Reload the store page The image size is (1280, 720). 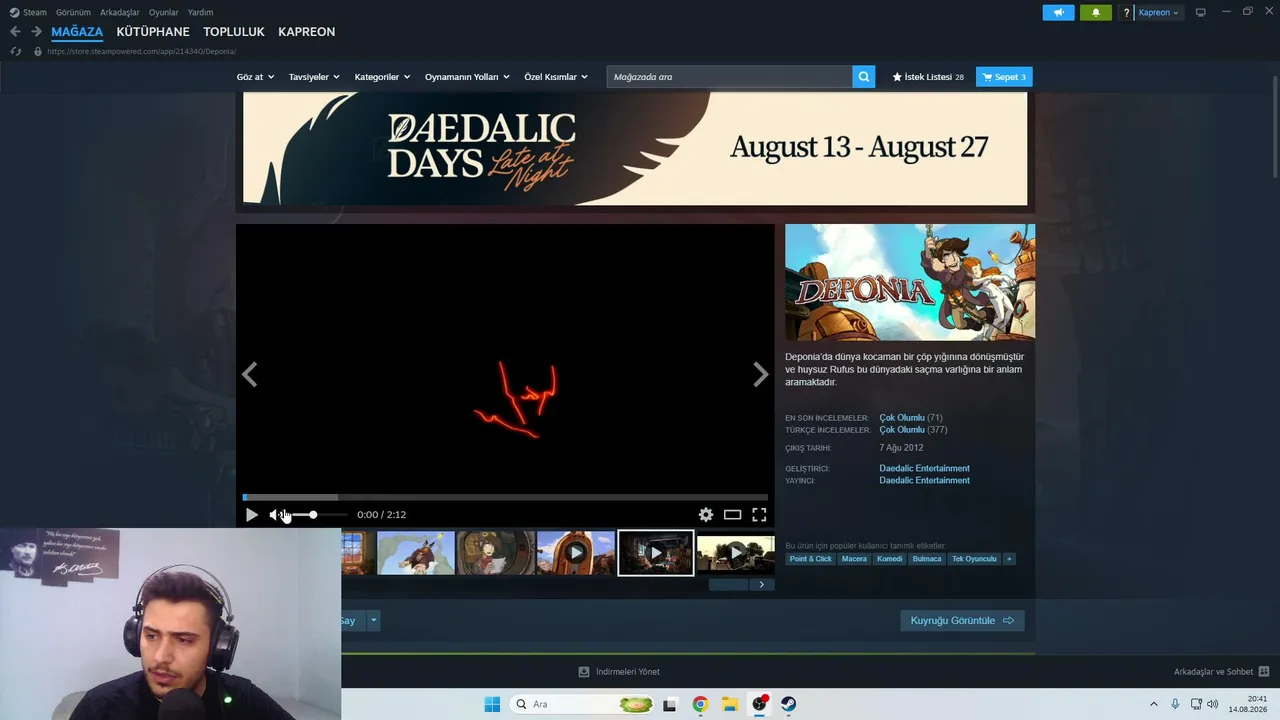[15, 51]
